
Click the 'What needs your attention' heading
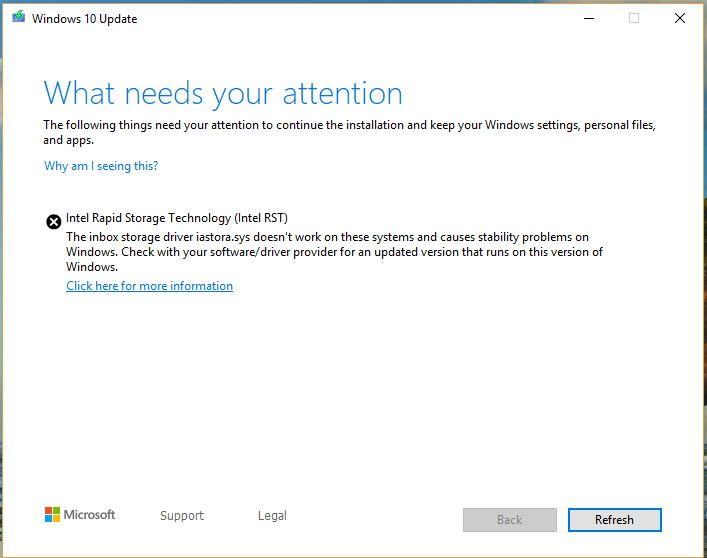[x=223, y=94]
